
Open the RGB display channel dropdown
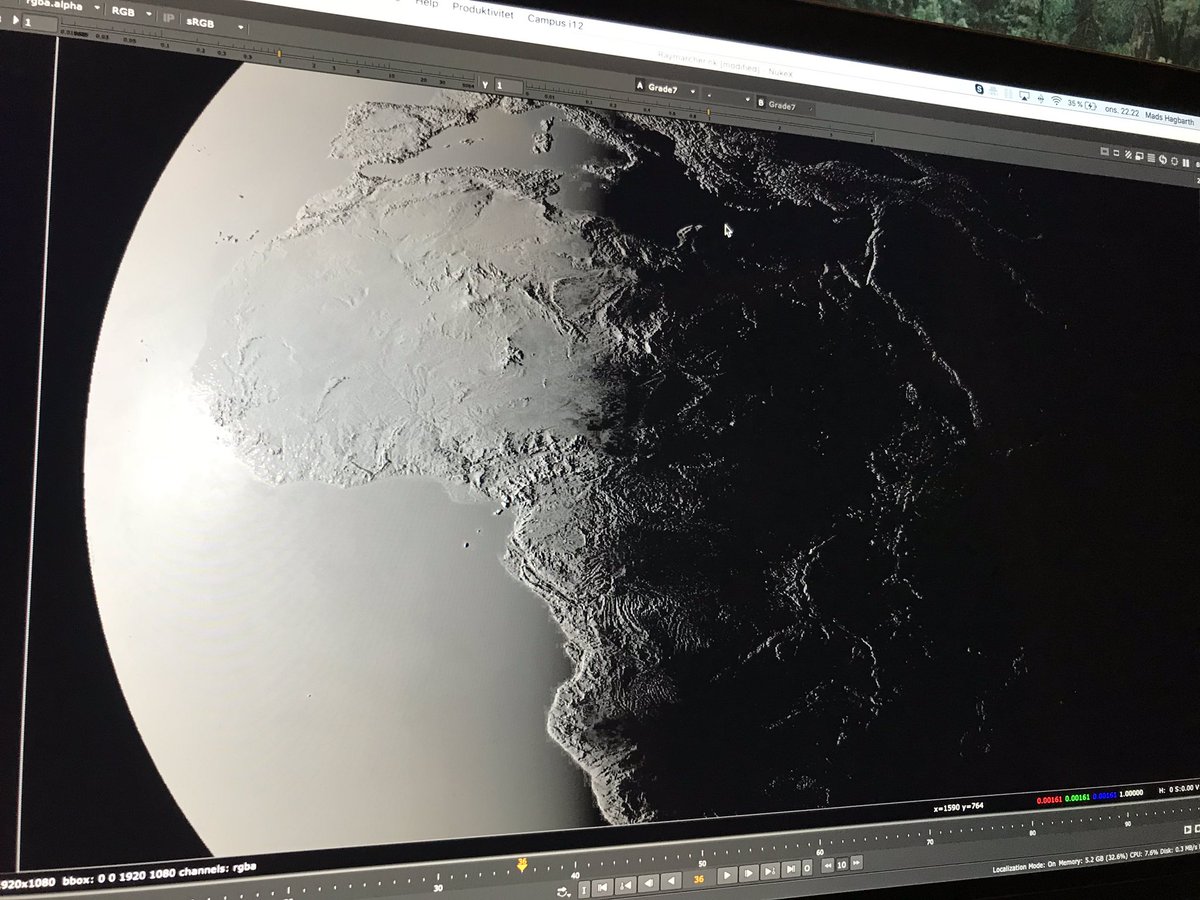pyautogui.click(x=132, y=12)
